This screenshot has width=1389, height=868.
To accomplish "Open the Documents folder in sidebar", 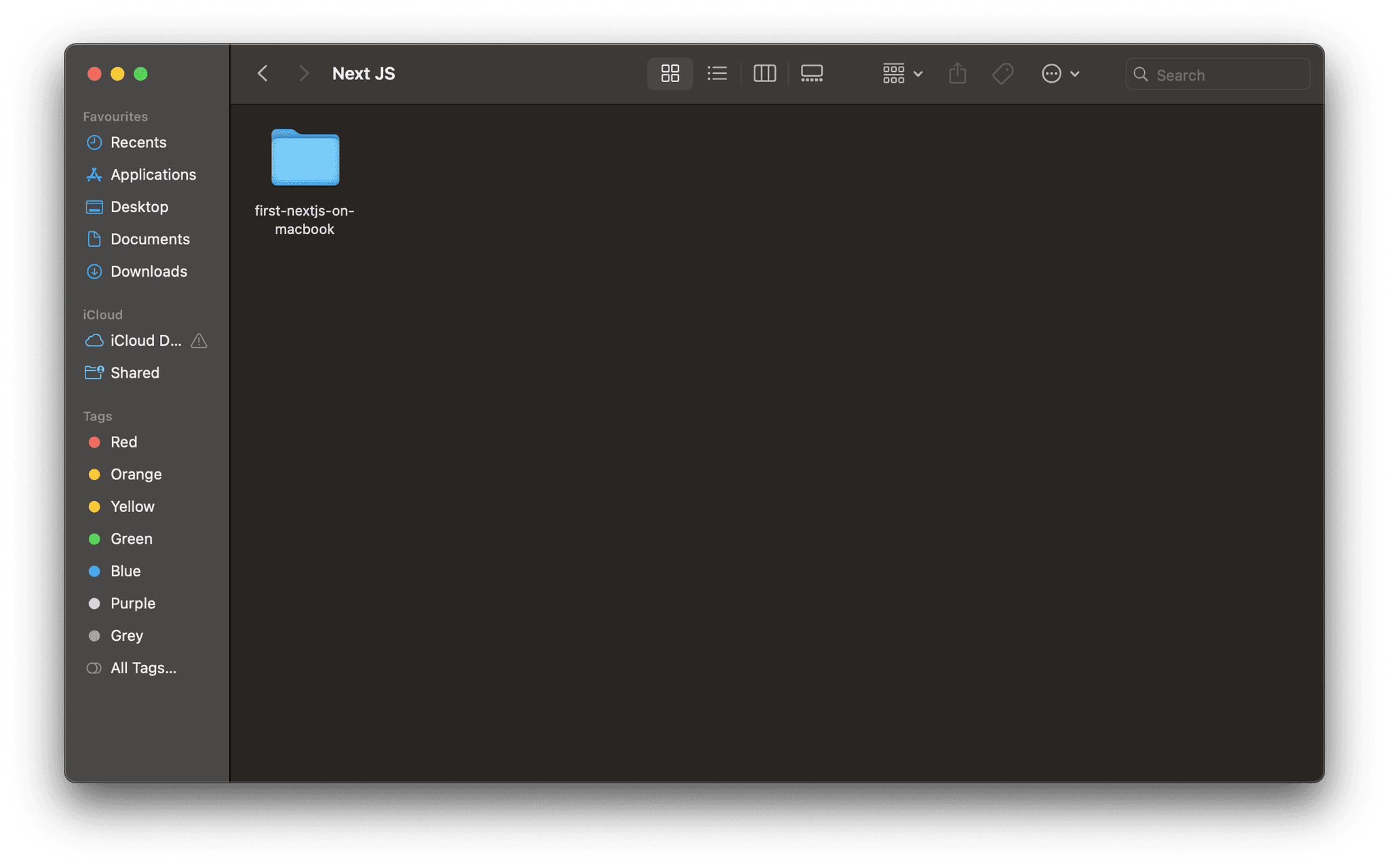I will [x=150, y=239].
